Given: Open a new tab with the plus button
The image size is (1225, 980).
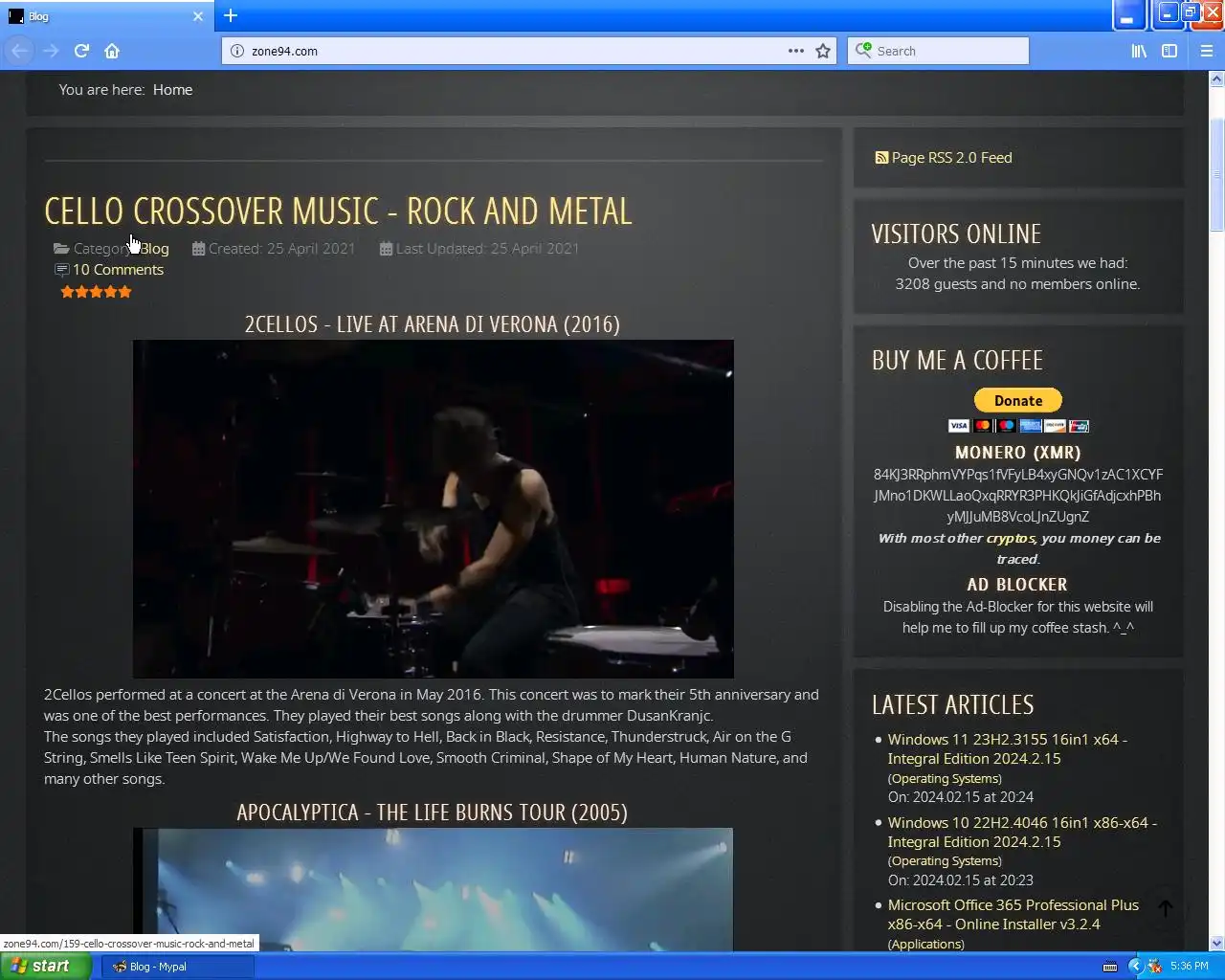Looking at the screenshot, I should click(x=231, y=15).
